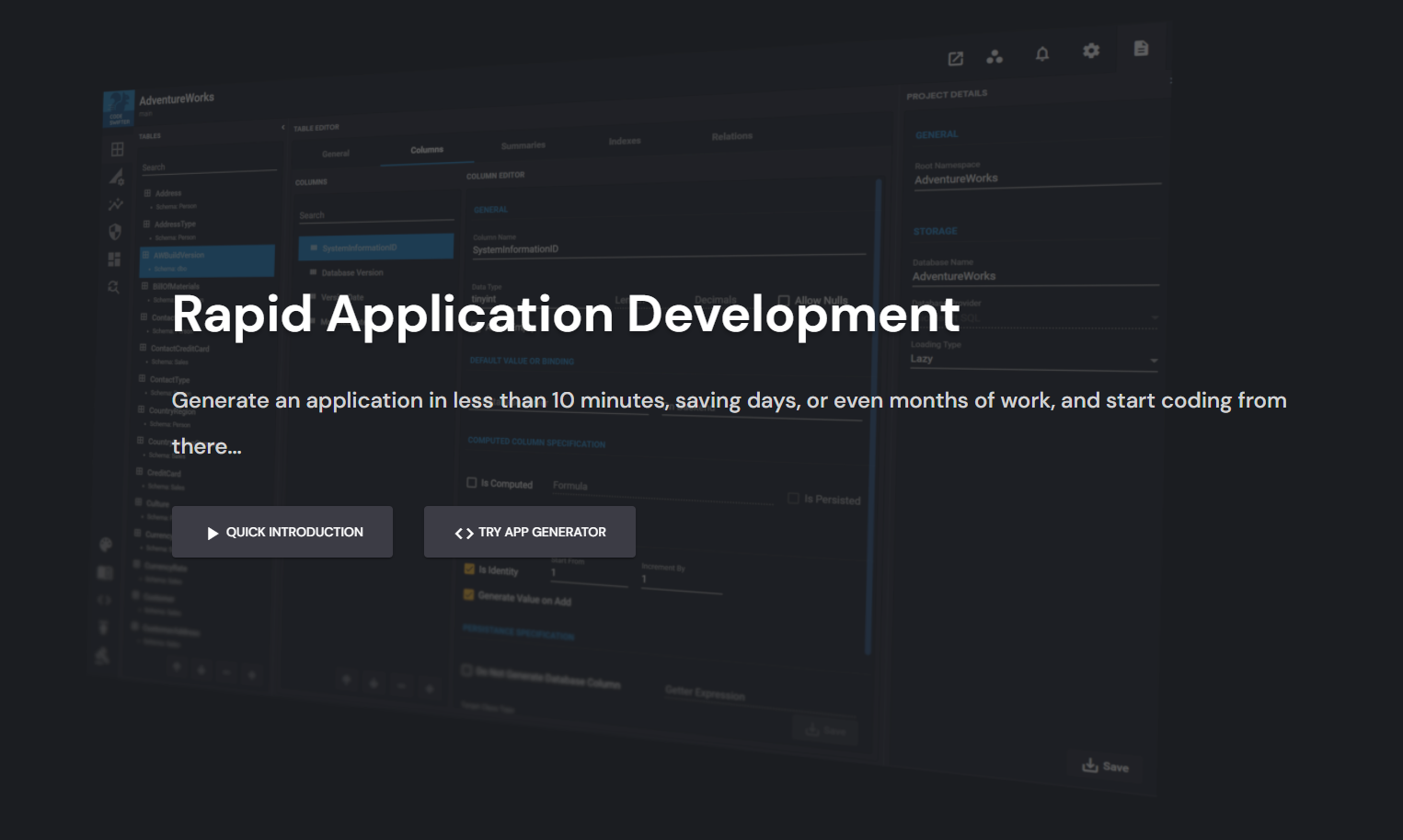Select the AWBuildVersion table in the Tables list
The height and width of the screenshot is (840, 1403).
[x=207, y=261]
